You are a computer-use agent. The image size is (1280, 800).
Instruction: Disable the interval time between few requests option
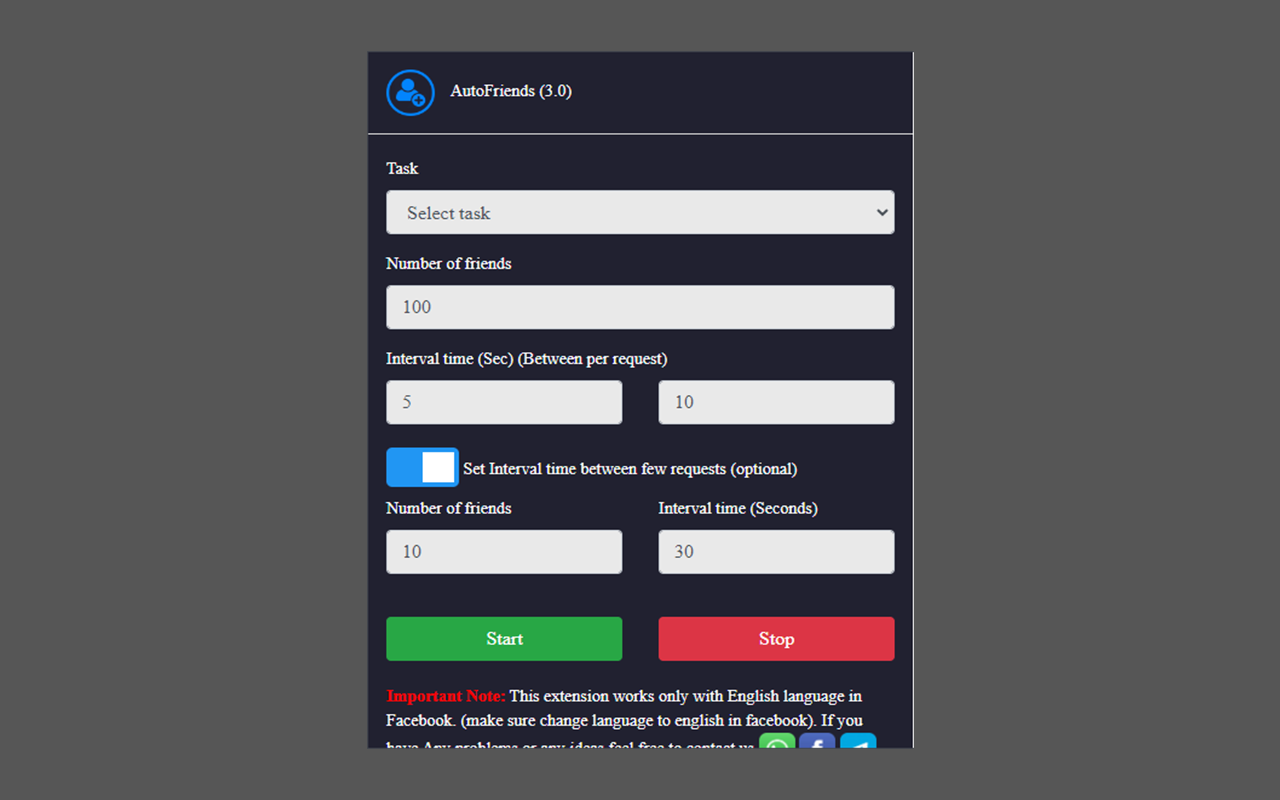click(421, 467)
